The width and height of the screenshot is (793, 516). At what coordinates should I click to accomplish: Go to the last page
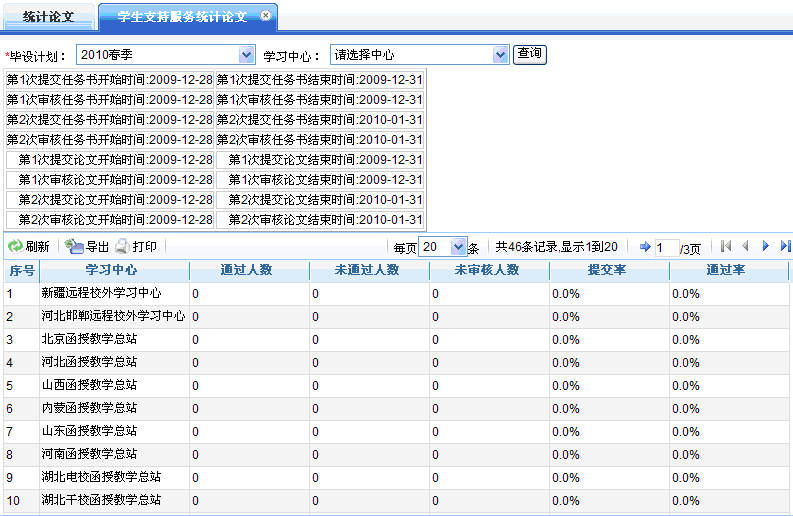785,246
